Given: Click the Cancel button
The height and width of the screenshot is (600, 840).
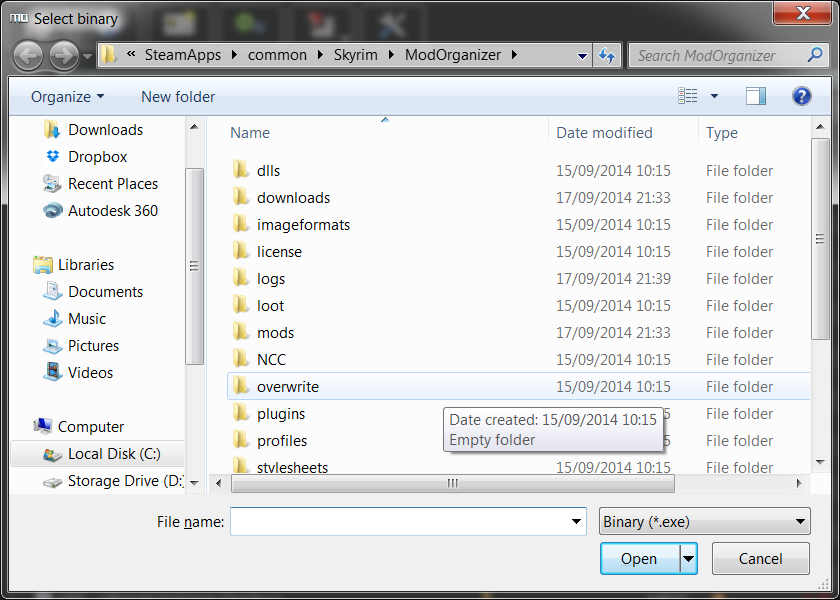Looking at the screenshot, I should (760, 559).
